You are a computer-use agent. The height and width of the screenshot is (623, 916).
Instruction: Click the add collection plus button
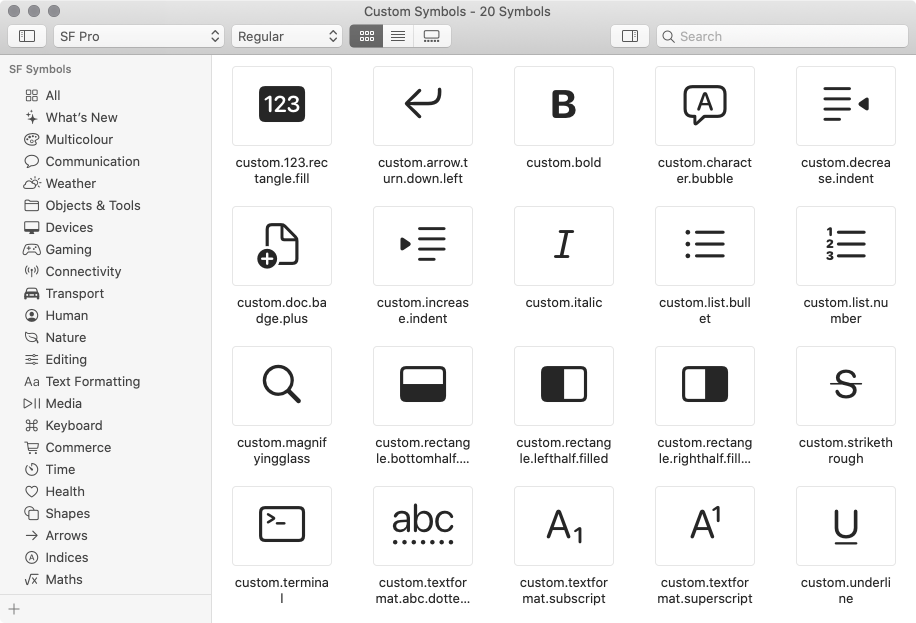14,608
